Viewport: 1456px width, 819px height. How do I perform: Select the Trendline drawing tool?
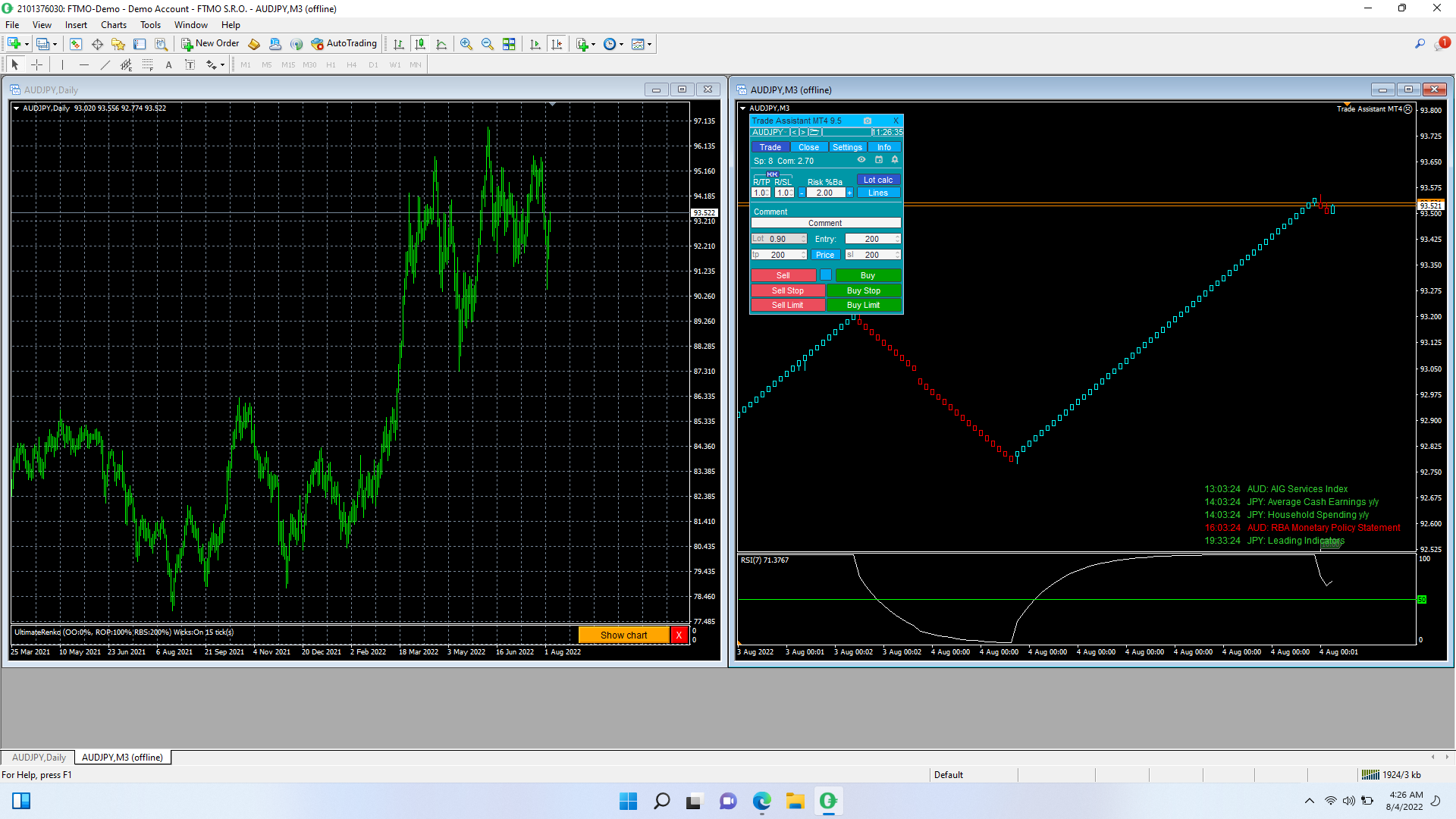click(105, 64)
